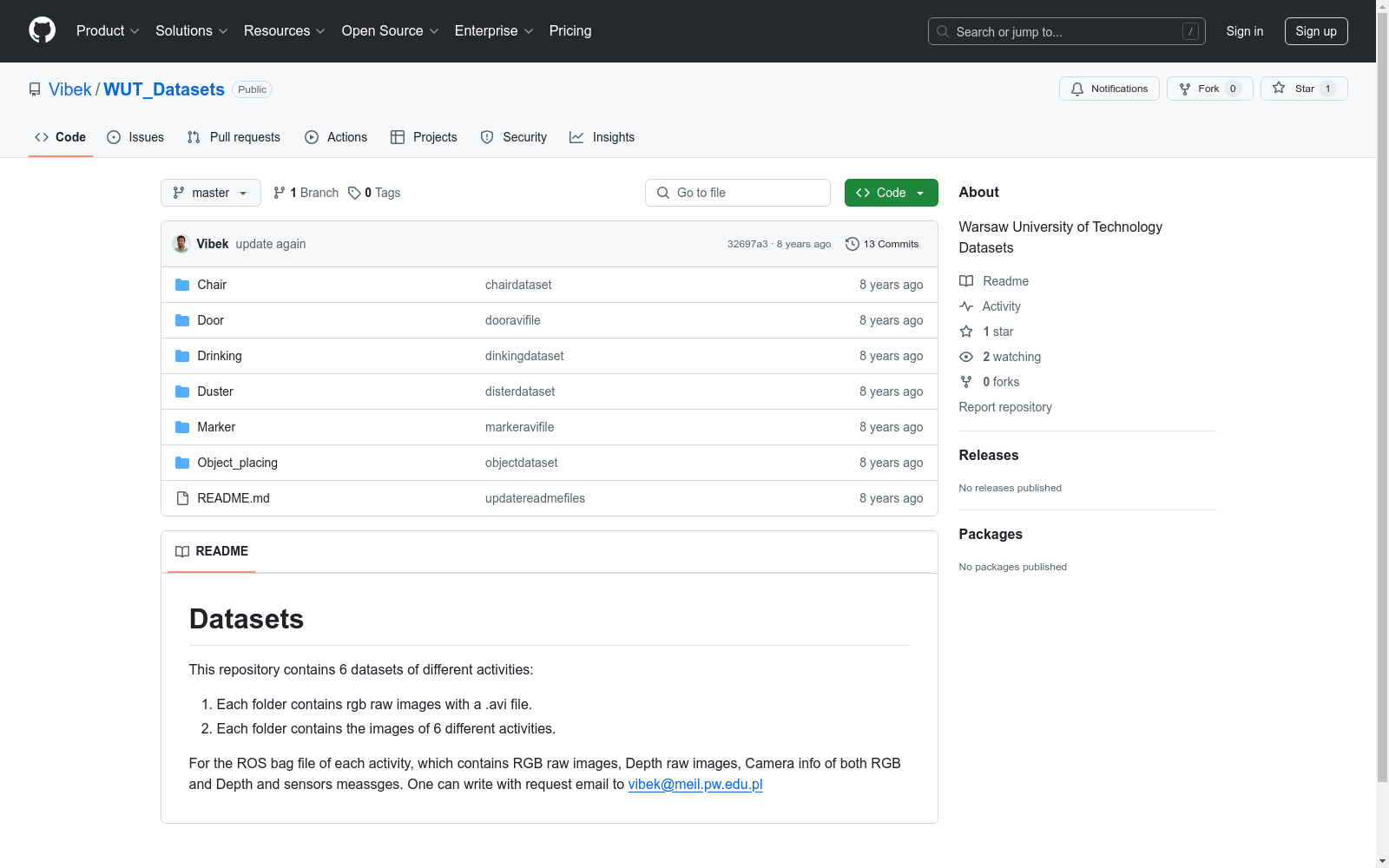Screen dimensions: 1389x868
Task: Click the tag icon beside Tags
Action: (354, 193)
